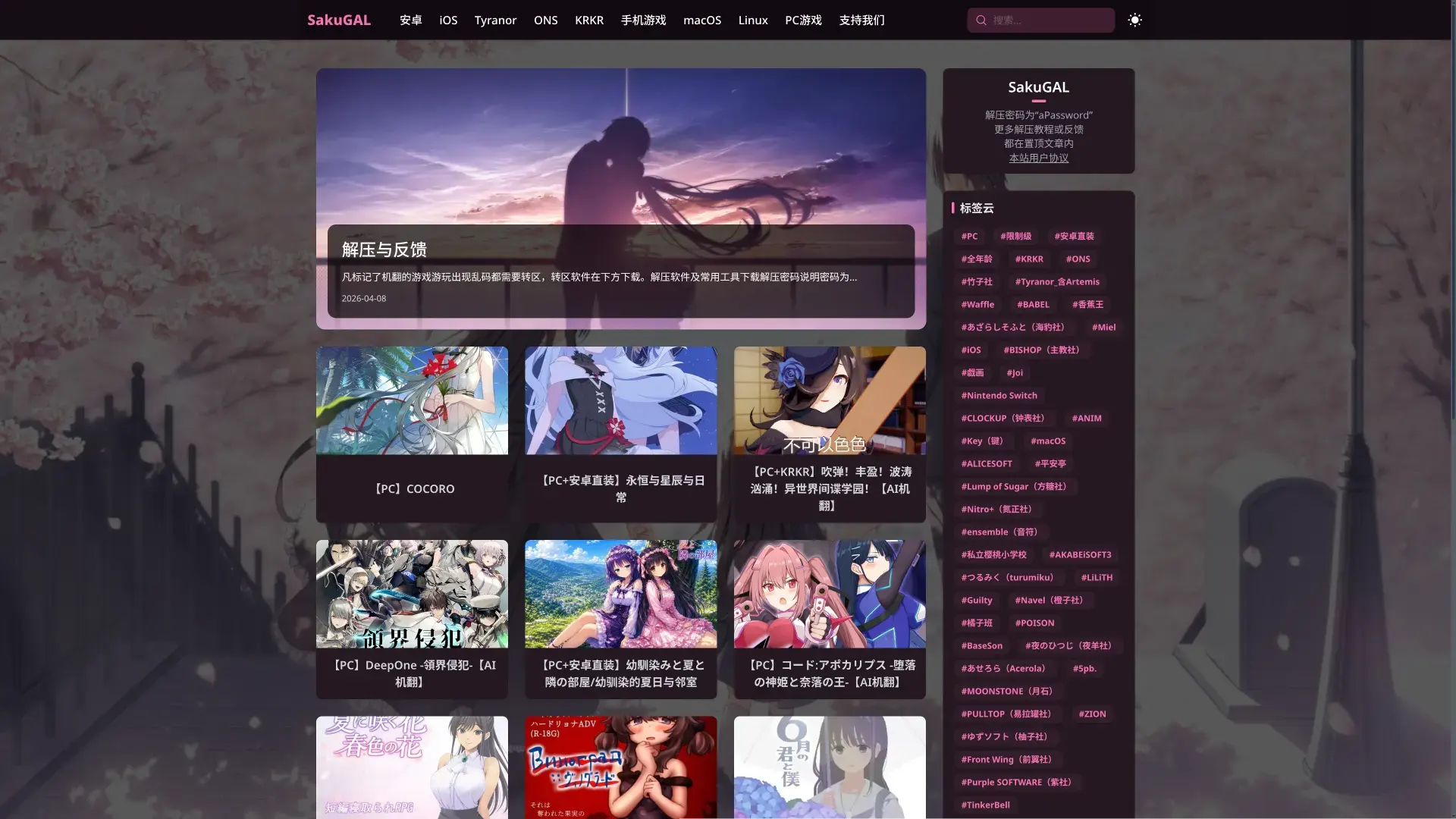This screenshot has height=819, width=1456.
Task: Go to Tyranor in the navigation
Action: coord(495,20)
